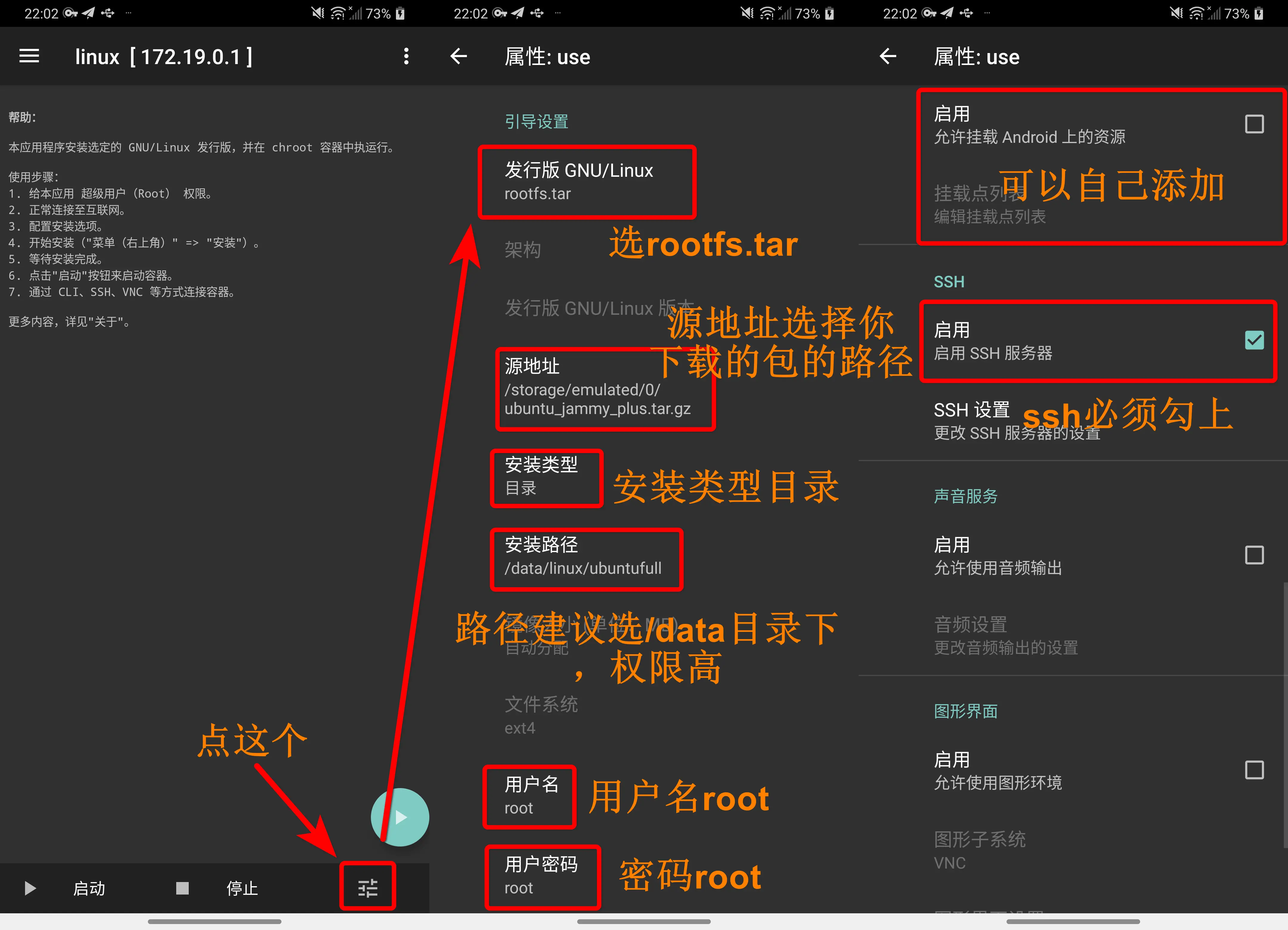The height and width of the screenshot is (930, 1288).
Task: Tap the USB icon in left status bar
Action: [x=107, y=13]
